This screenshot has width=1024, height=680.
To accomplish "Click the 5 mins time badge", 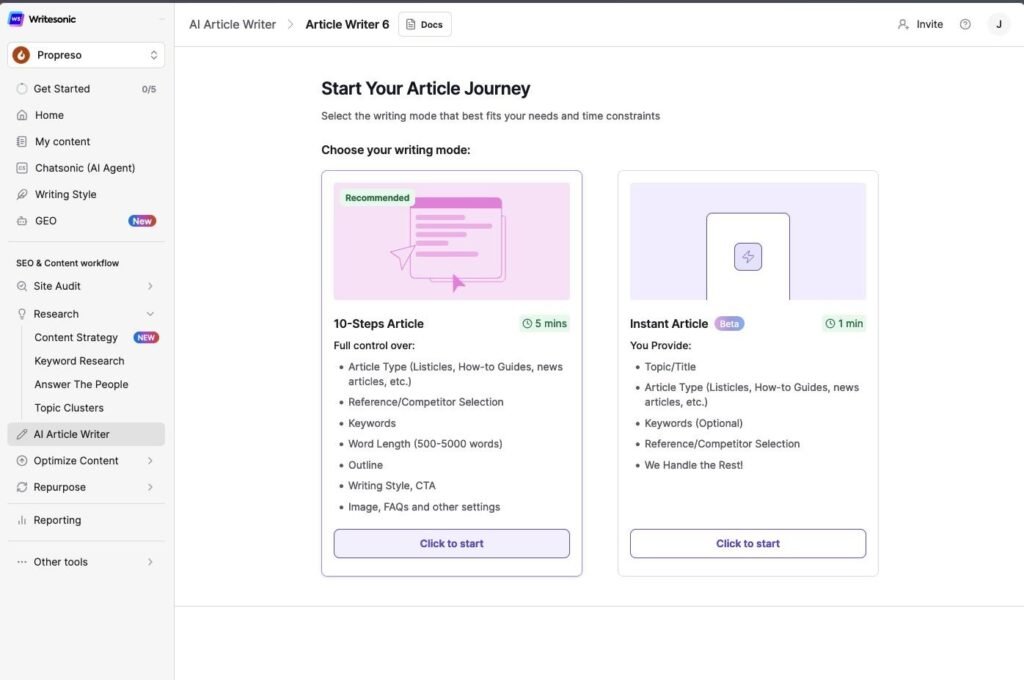I will (545, 323).
